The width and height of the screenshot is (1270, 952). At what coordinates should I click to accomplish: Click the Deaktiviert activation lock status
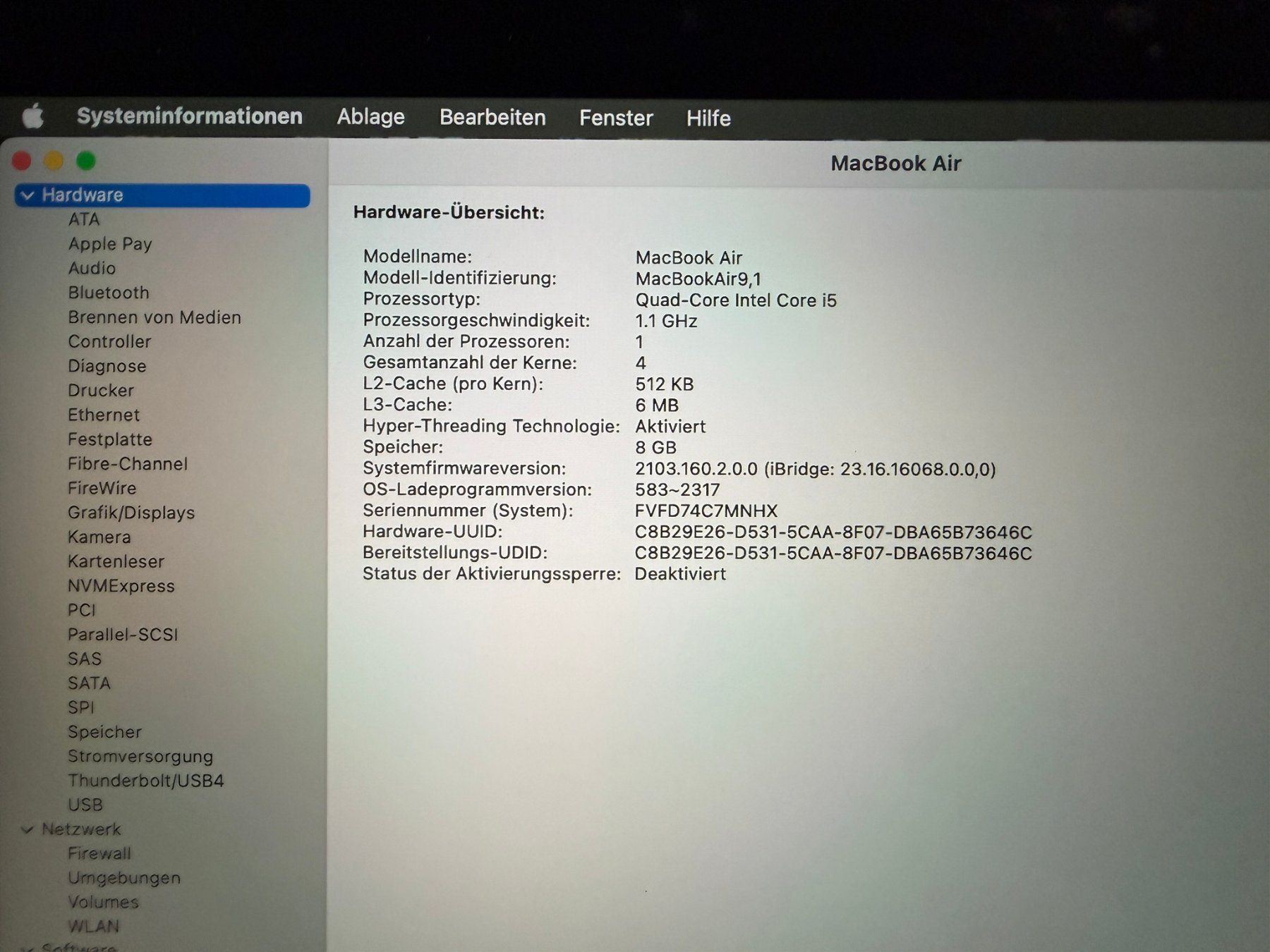680,574
